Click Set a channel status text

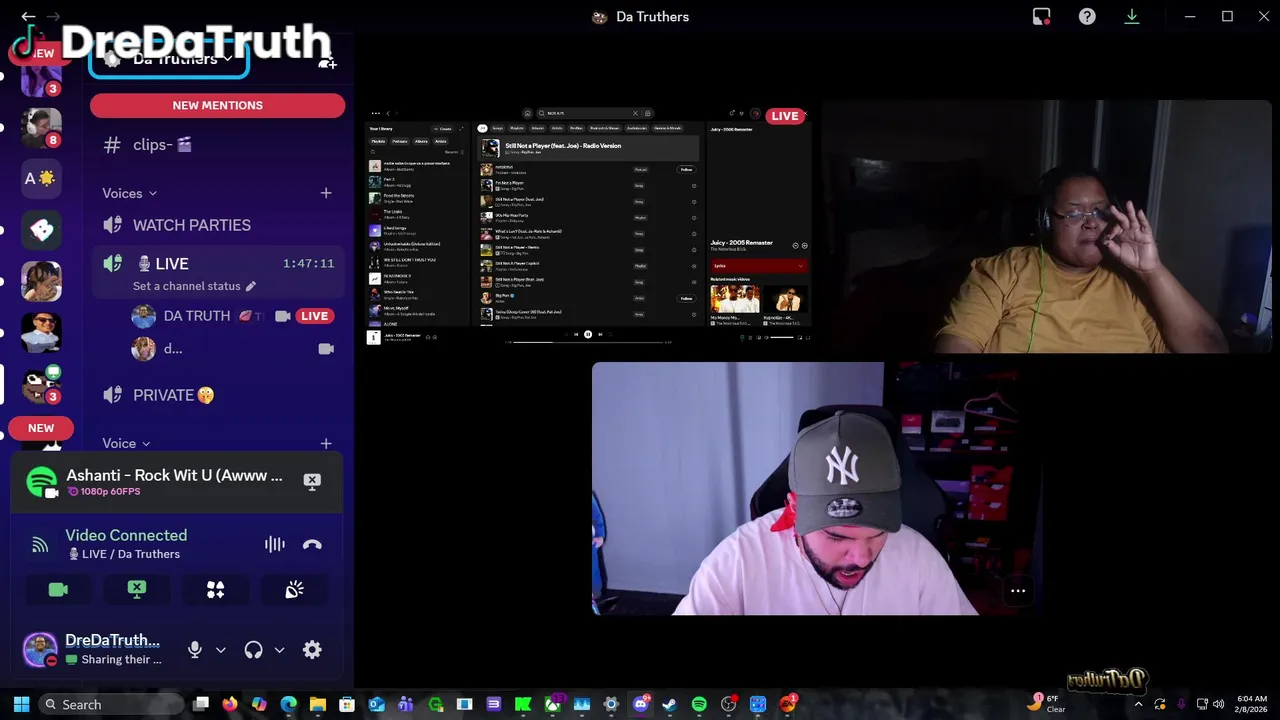point(187,286)
